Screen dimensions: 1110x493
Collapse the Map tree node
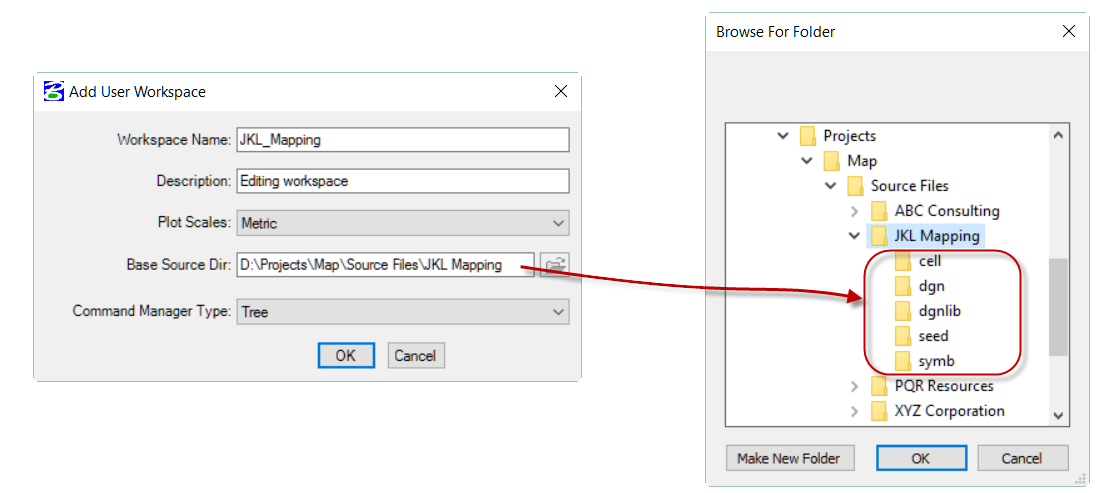807,161
